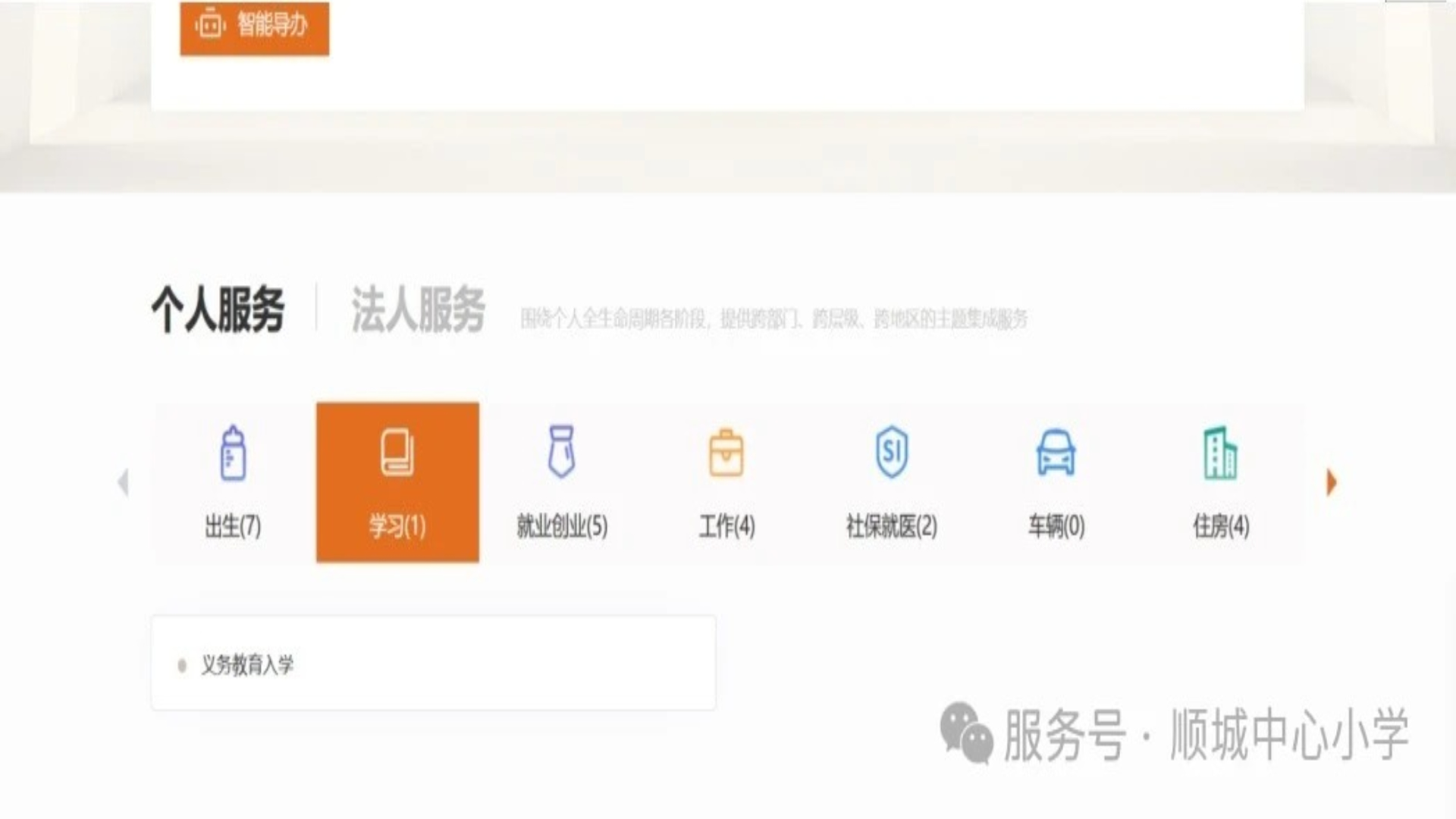Click the 出生(7) category label
1456x819 pixels.
coord(233,526)
